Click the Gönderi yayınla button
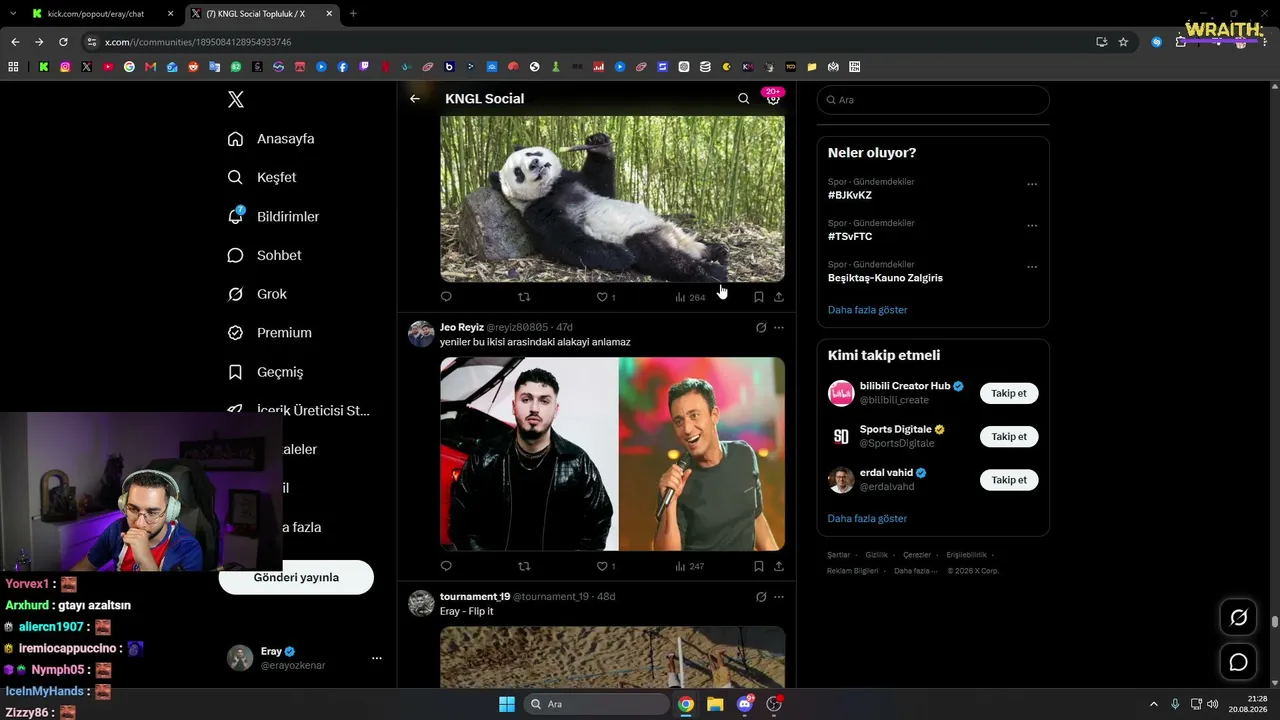 pyautogui.click(x=296, y=577)
